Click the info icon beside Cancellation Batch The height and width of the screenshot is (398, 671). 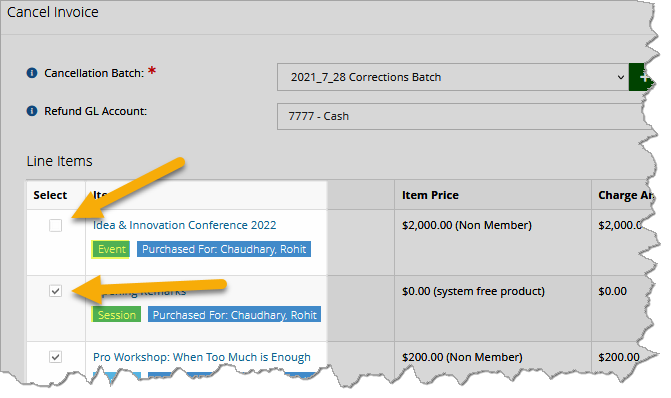[x=32, y=73]
